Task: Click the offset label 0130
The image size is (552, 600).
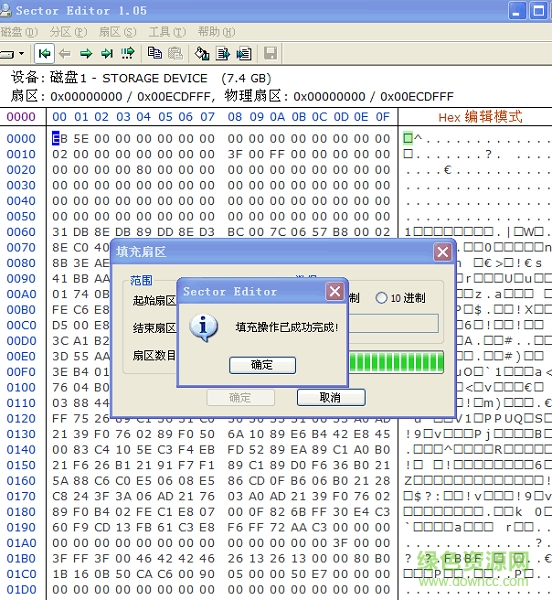Action: click(x=21, y=434)
